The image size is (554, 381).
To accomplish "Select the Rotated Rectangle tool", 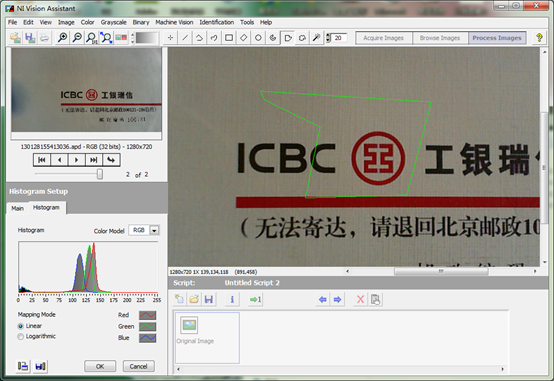I will click(243, 37).
